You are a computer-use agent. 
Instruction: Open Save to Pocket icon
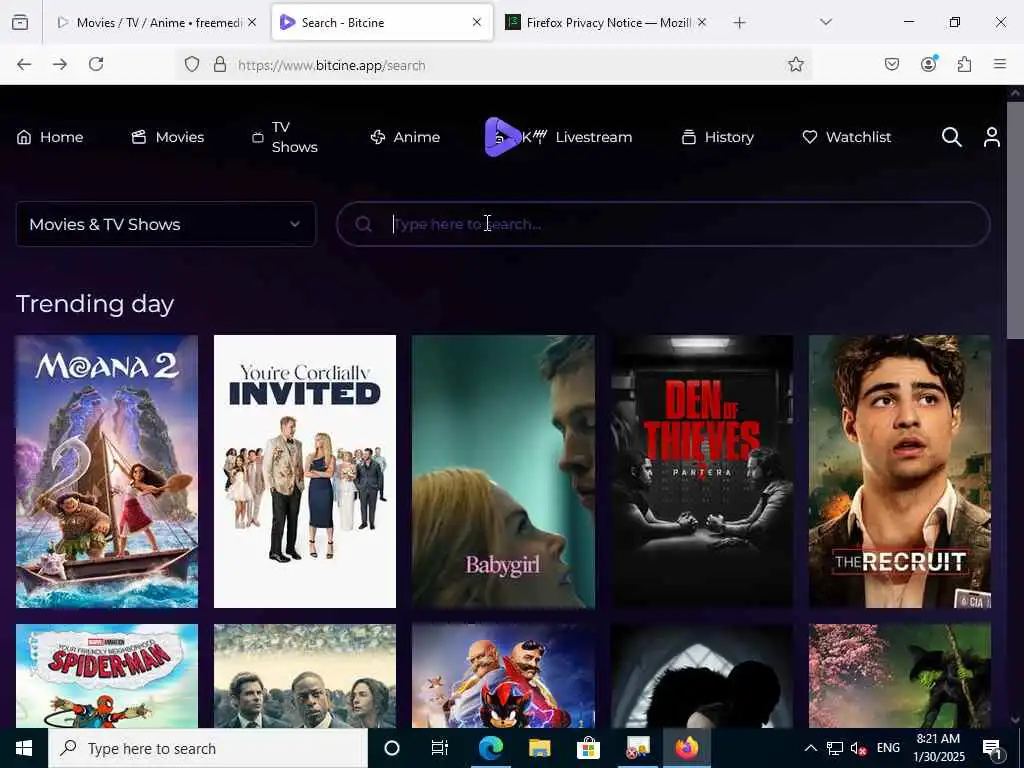[892, 64]
